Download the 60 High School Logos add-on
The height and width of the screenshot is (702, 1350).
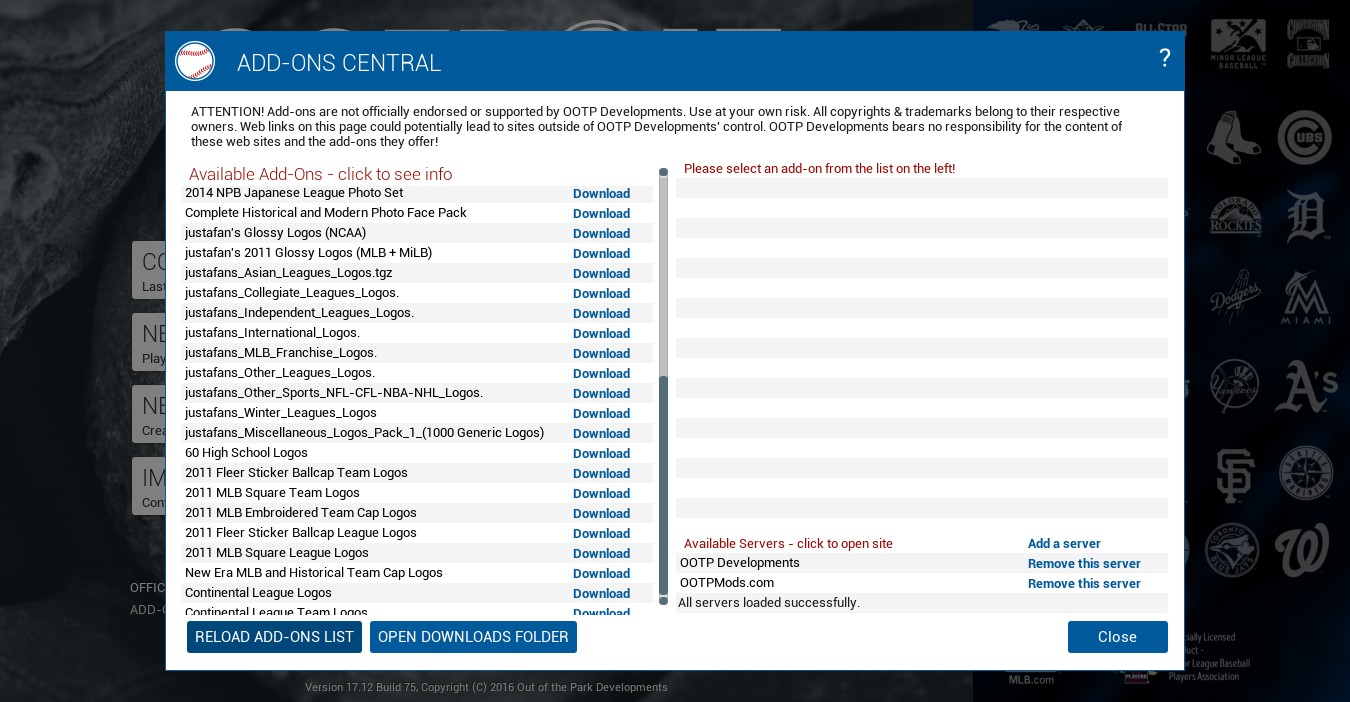[x=601, y=454]
